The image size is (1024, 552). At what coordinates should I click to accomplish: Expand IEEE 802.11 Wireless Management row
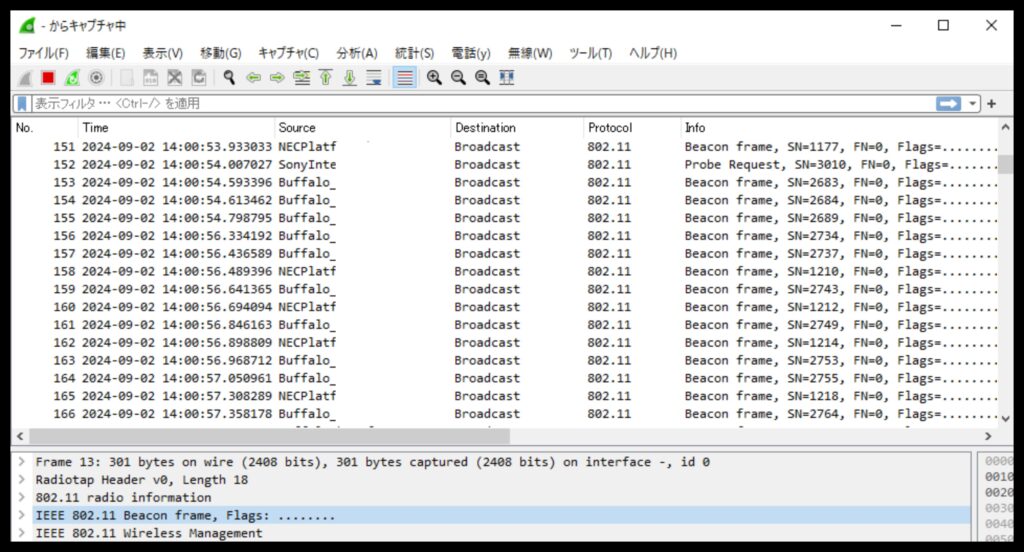click(22, 533)
